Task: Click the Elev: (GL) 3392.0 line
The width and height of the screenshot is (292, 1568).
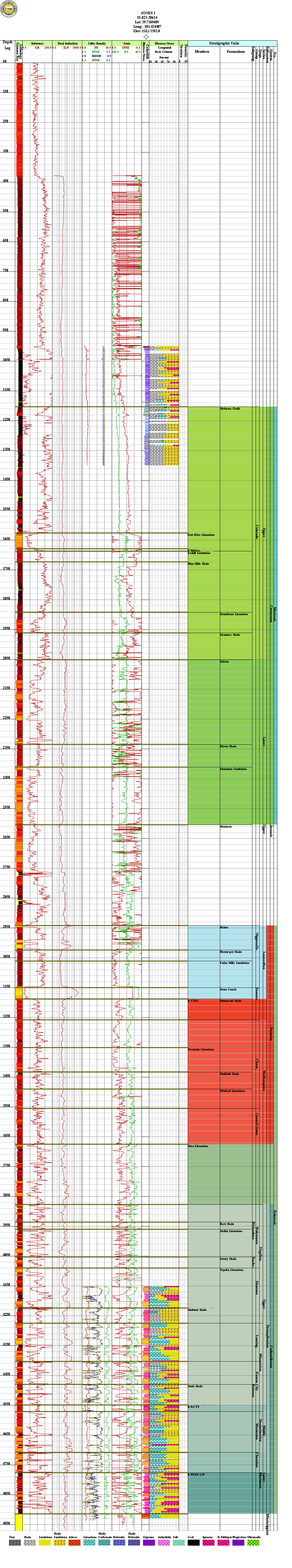Action: tap(146, 30)
